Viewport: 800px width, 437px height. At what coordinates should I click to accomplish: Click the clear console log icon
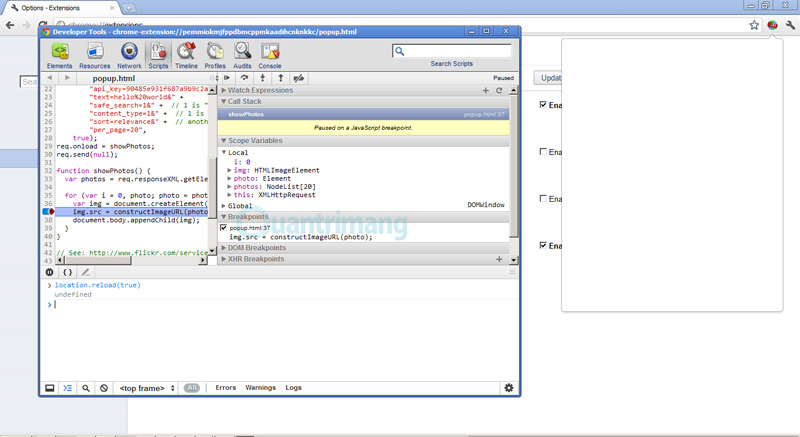(103, 388)
